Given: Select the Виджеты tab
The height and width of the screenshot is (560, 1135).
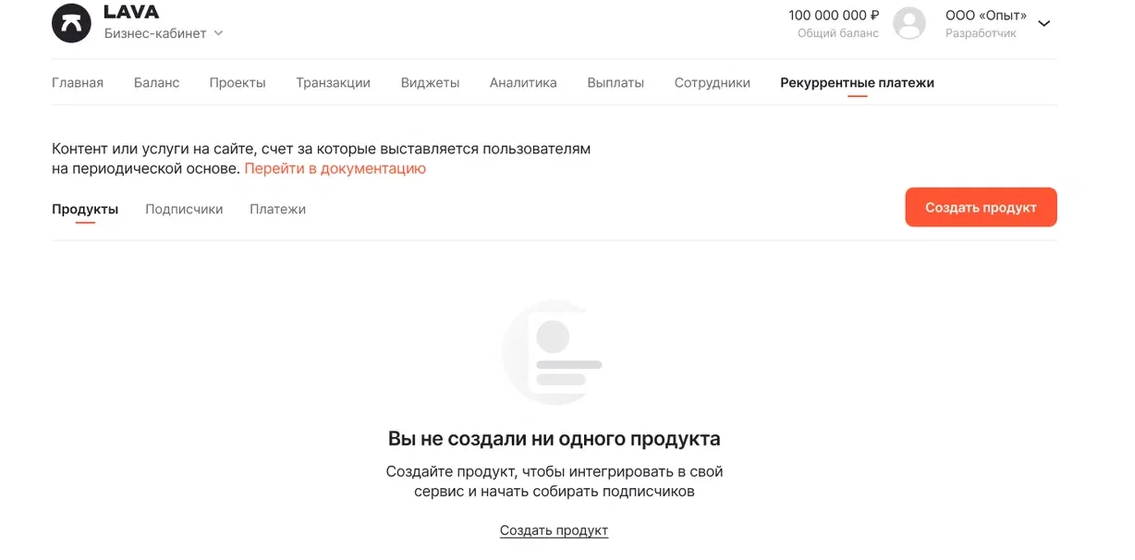Looking at the screenshot, I should [x=430, y=83].
